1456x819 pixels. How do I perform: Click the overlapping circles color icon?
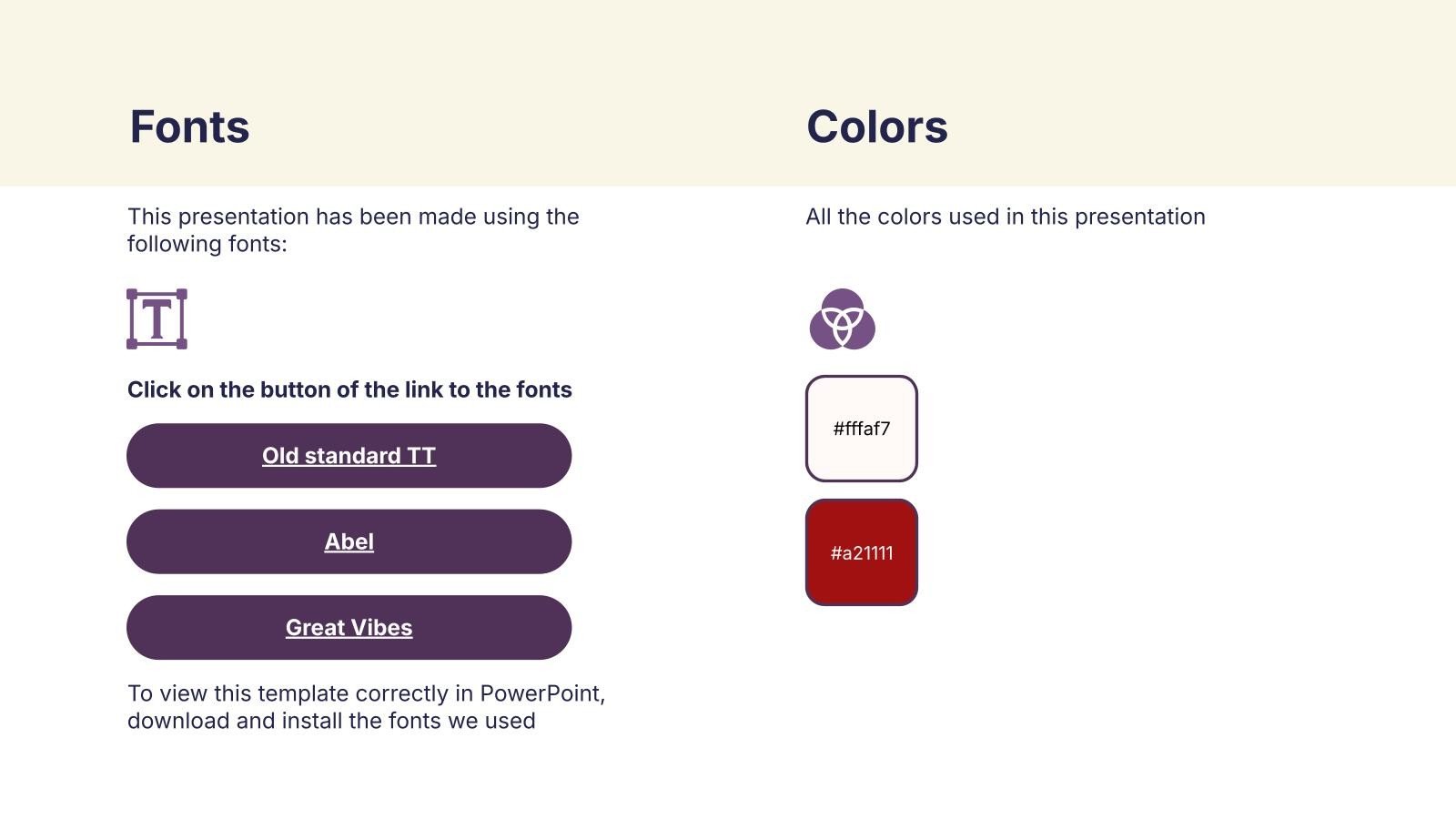coord(842,320)
